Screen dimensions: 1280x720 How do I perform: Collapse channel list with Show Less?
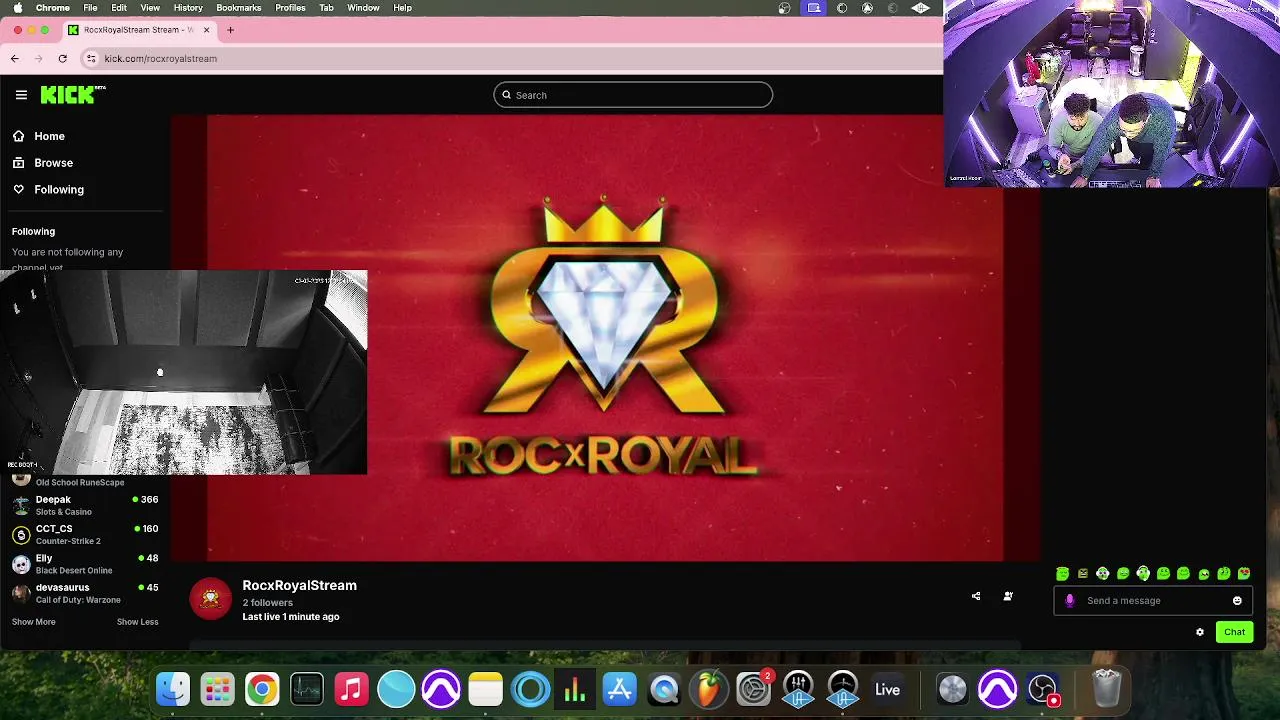[x=137, y=622]
